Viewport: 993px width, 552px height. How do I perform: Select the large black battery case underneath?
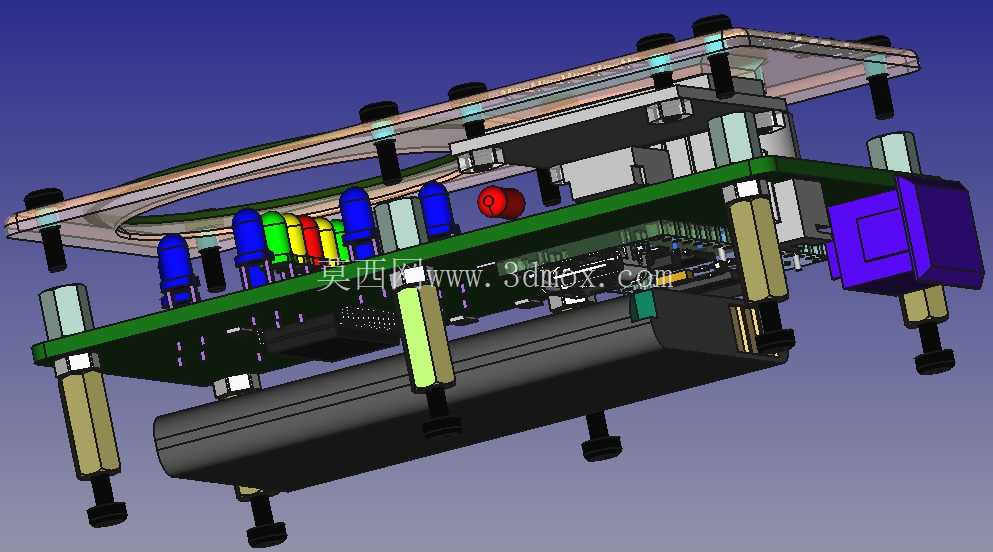tap(469, 392)
